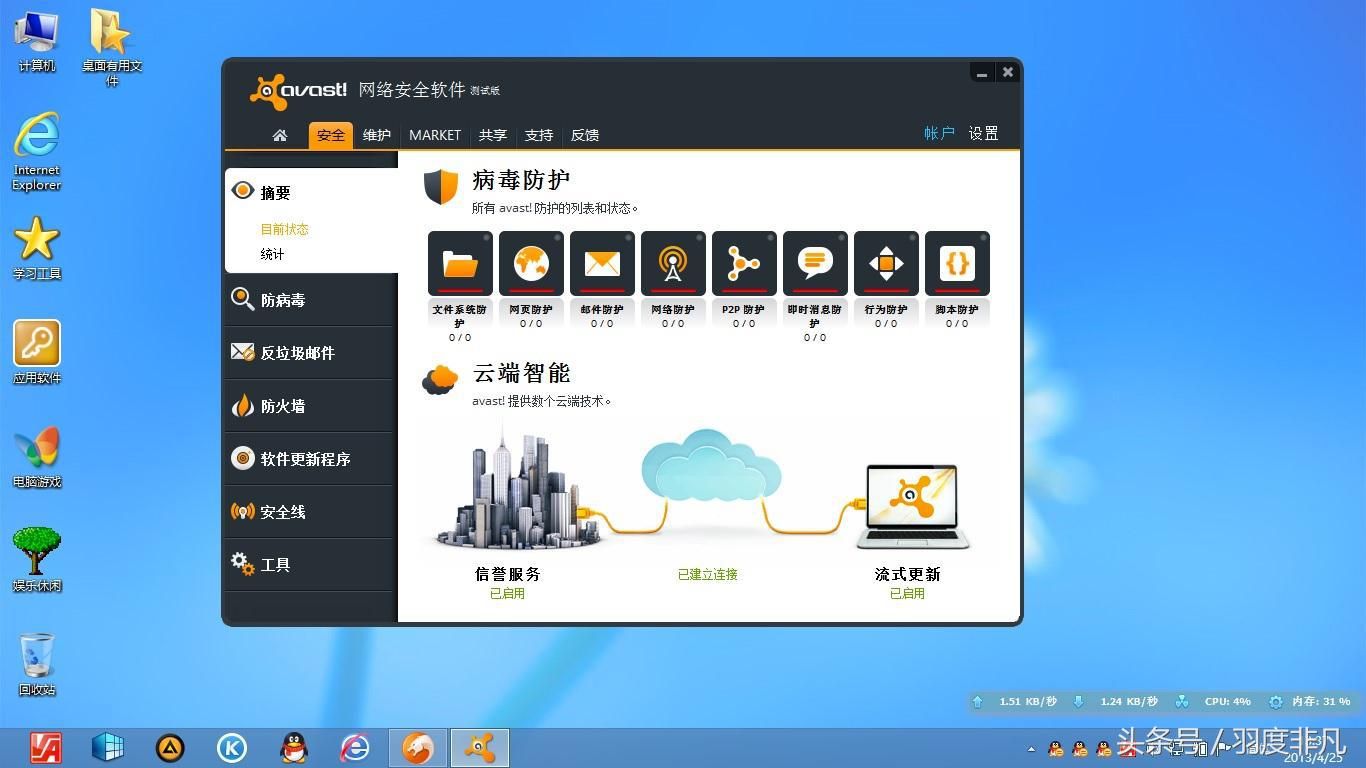Open the 行为防护 shield icon
The width and height of the screenshot is (1366, 768).
pyautogui.click(x=885, y=263)
